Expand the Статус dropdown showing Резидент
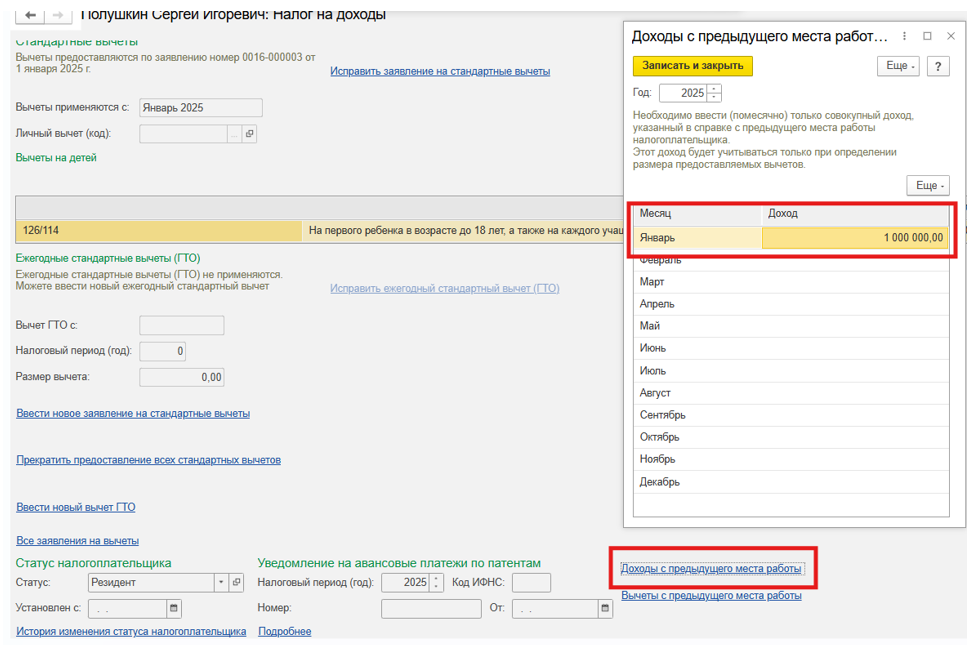This screenshot has width=971, height=645. click(x=220, y=583)
